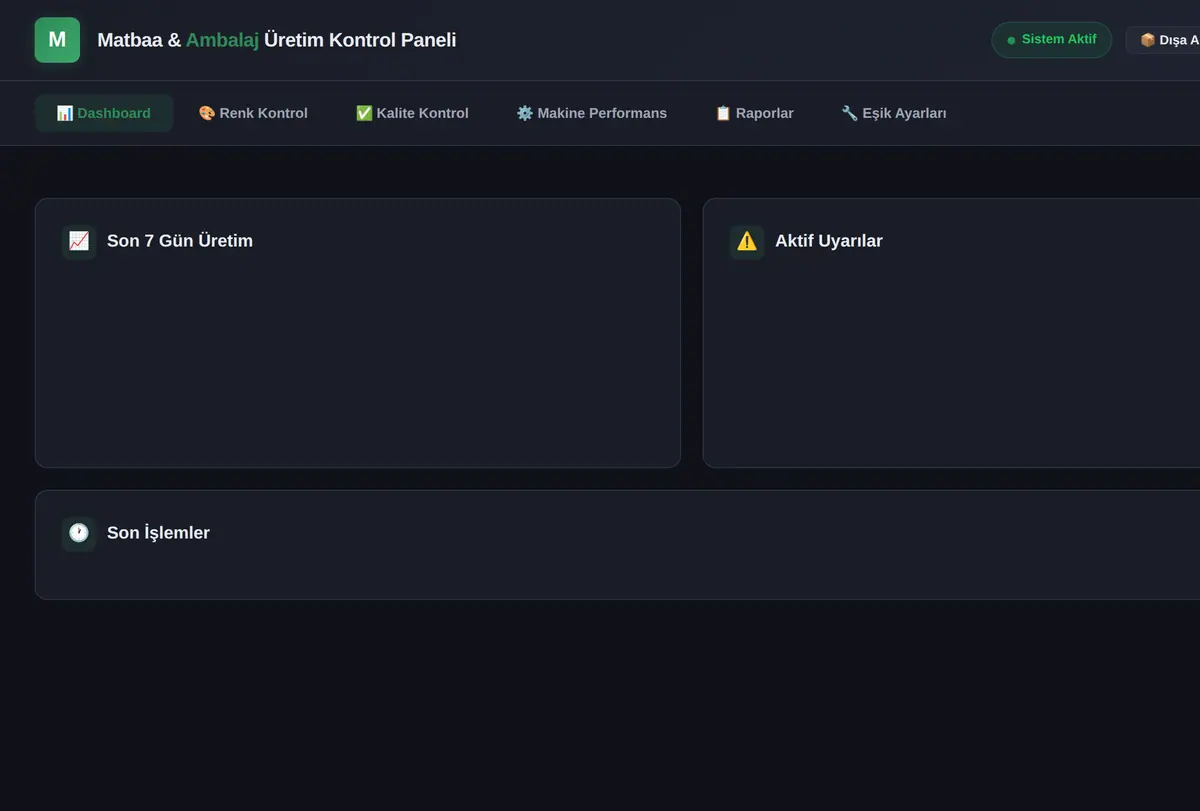This screenshot has width=1200, height=811.
Task: Go to the Kalite Kontrol tab
Action: (412, 113)
